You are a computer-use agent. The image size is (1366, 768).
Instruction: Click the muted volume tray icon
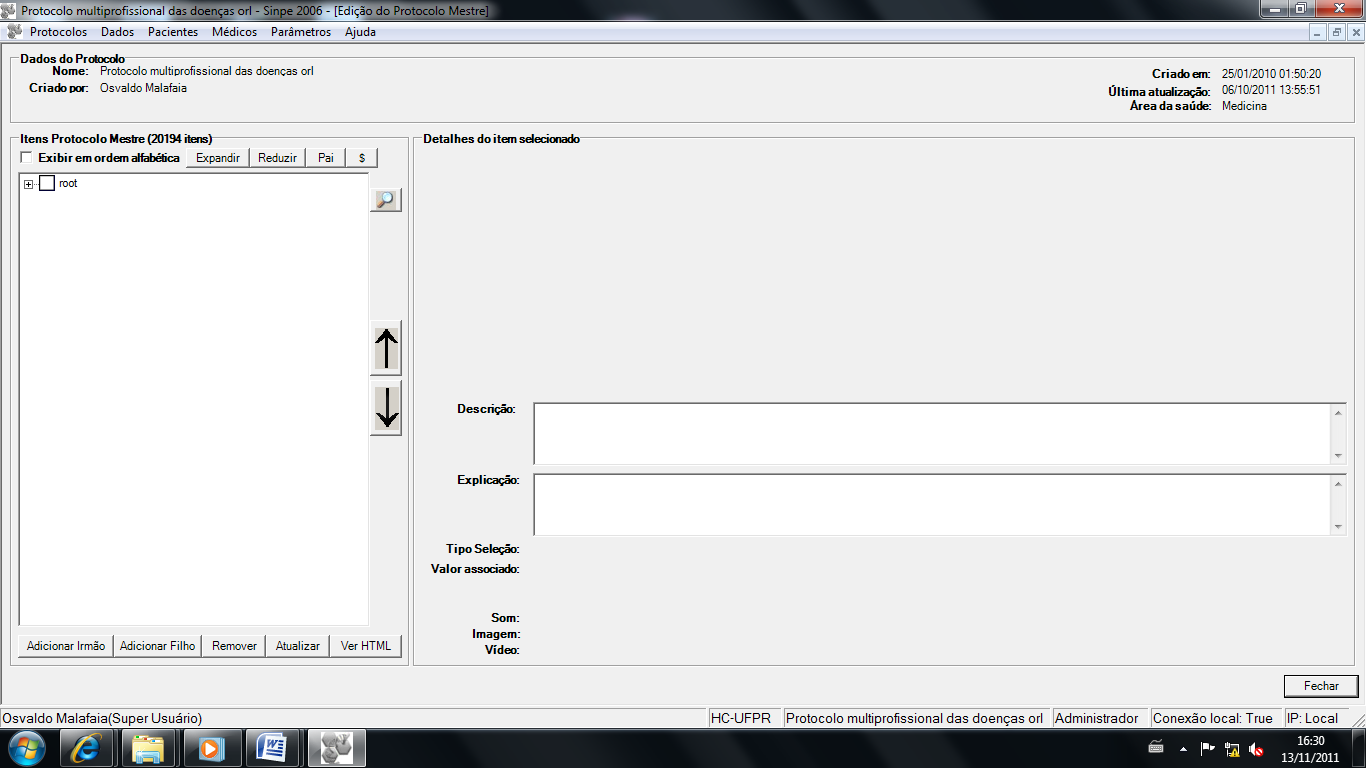point(1257,748)
